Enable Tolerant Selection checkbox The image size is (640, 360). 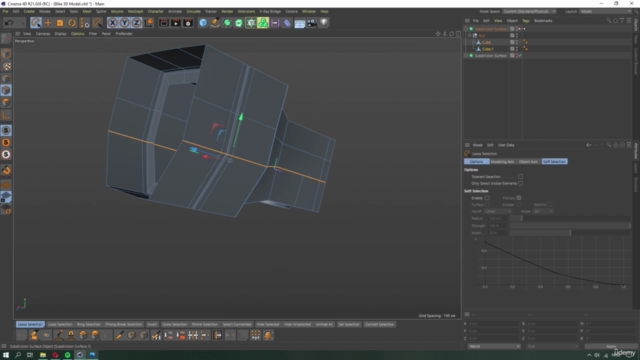(x=520, y=177)
